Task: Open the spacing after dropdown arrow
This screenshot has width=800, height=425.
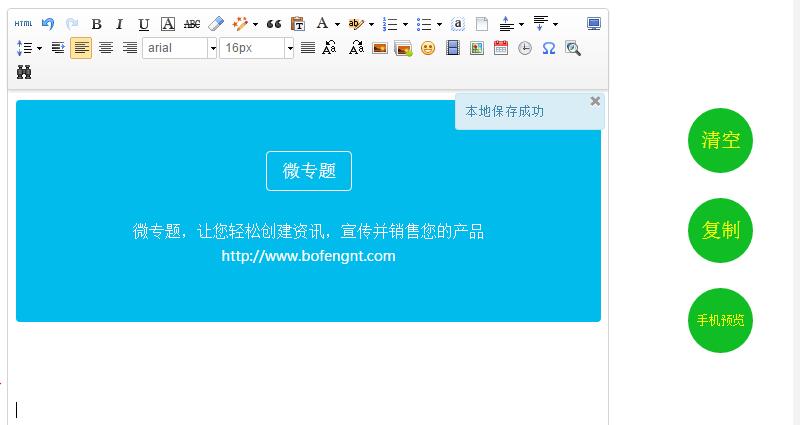Action: pyautogui.click(x=555, y=24)
